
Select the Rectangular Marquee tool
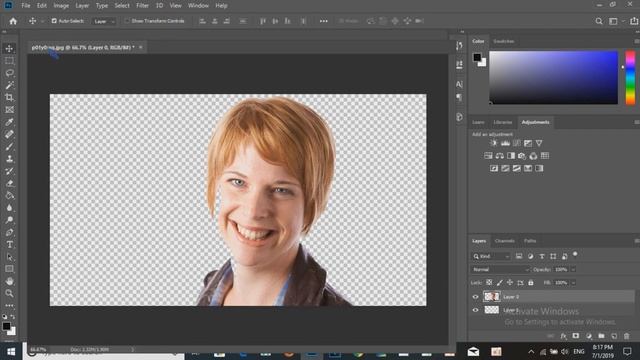(9, 61)
